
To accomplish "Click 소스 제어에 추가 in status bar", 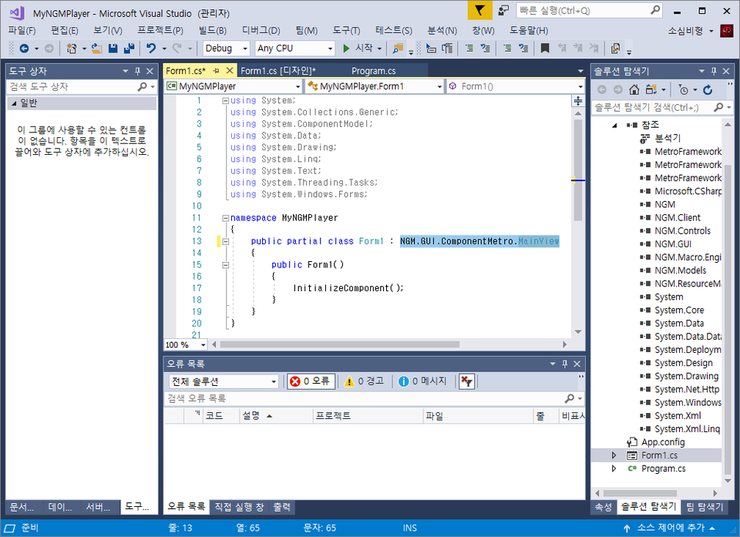I will pos(670,528).
